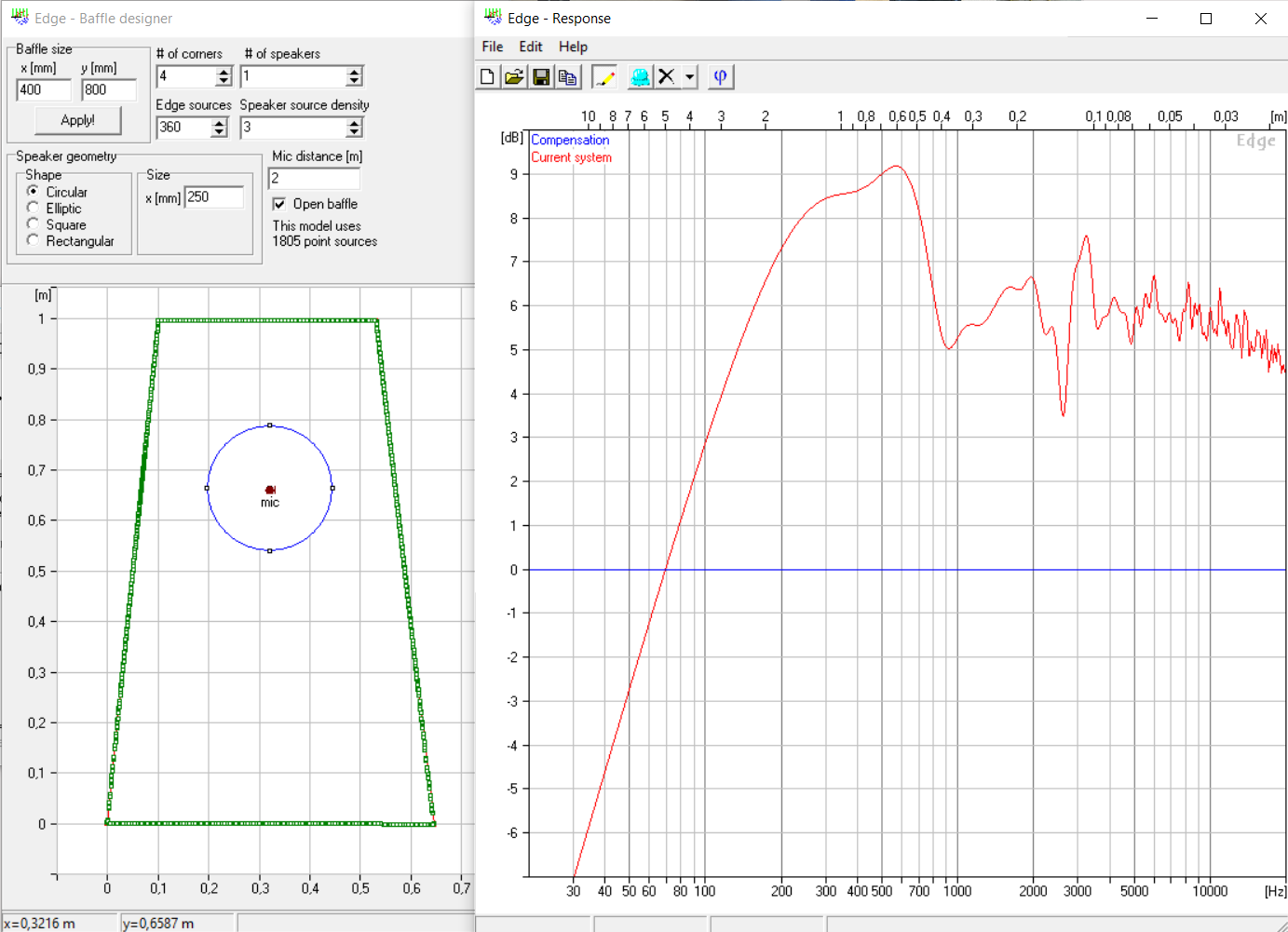Open the File menu
The image size is (1288, 932).
click(493, 47)
